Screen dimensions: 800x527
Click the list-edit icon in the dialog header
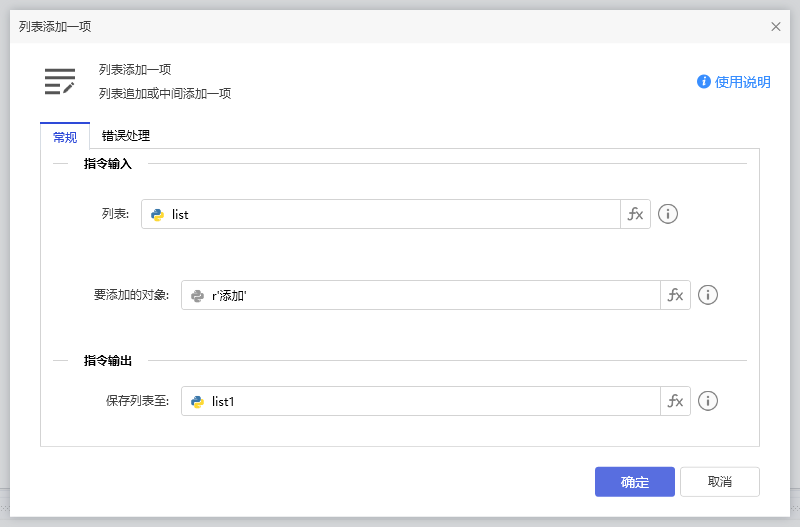tap(60, 82)
